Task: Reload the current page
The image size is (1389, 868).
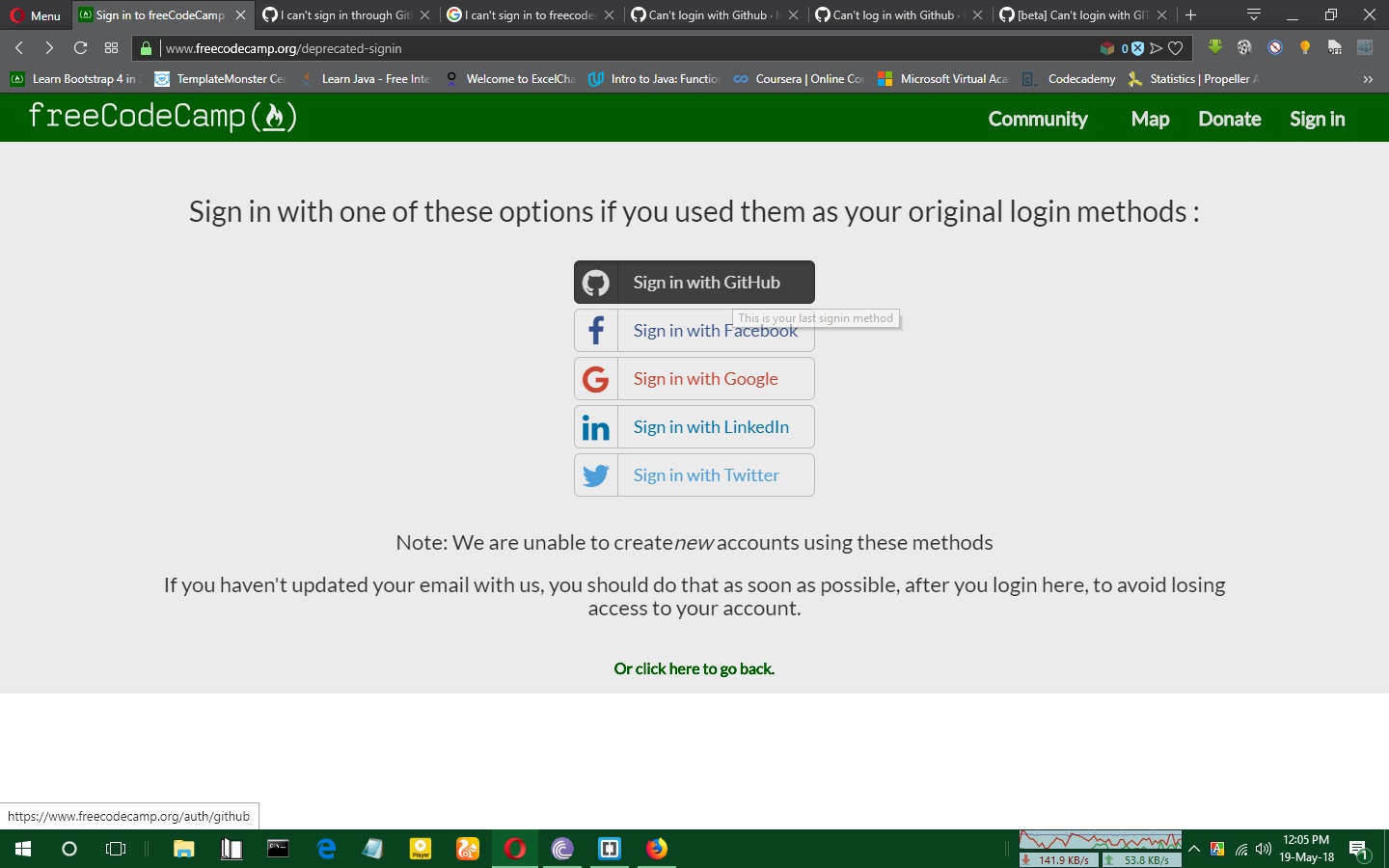Action: pos(80,48)
